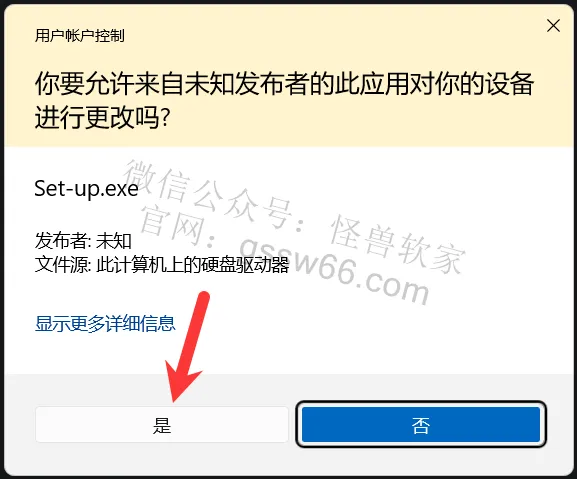Click the 允许 word in the heading

coord(110,84)
